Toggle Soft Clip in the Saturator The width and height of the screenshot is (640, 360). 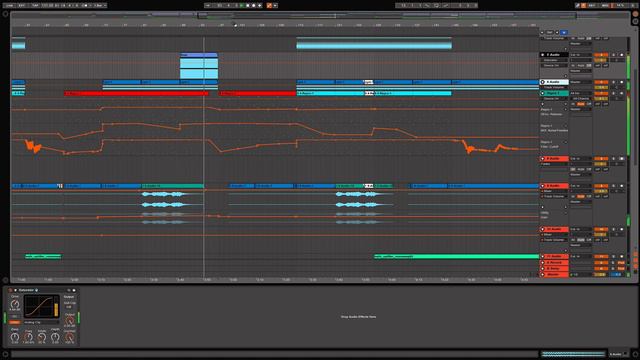(x=69, y=307)
